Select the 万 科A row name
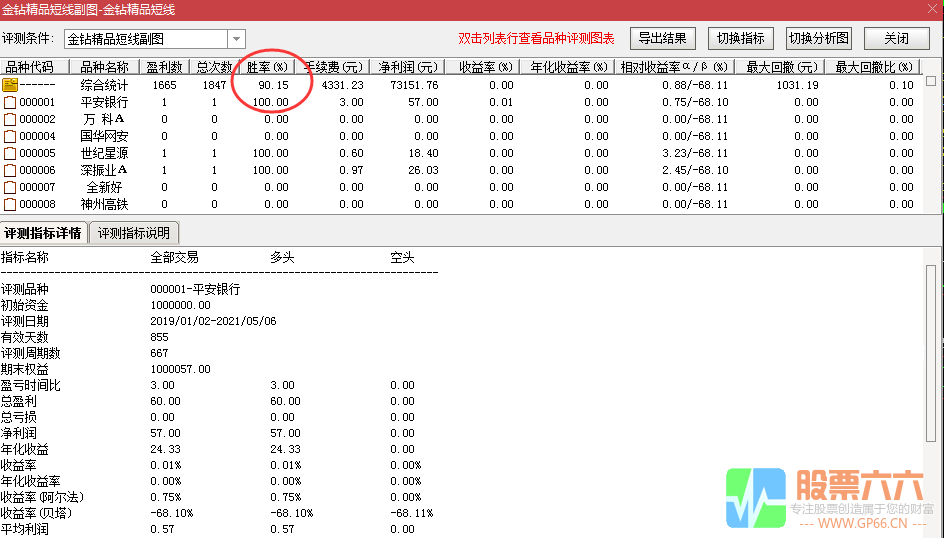This screenshot has width=944, height=538. [x=104, y=119]
